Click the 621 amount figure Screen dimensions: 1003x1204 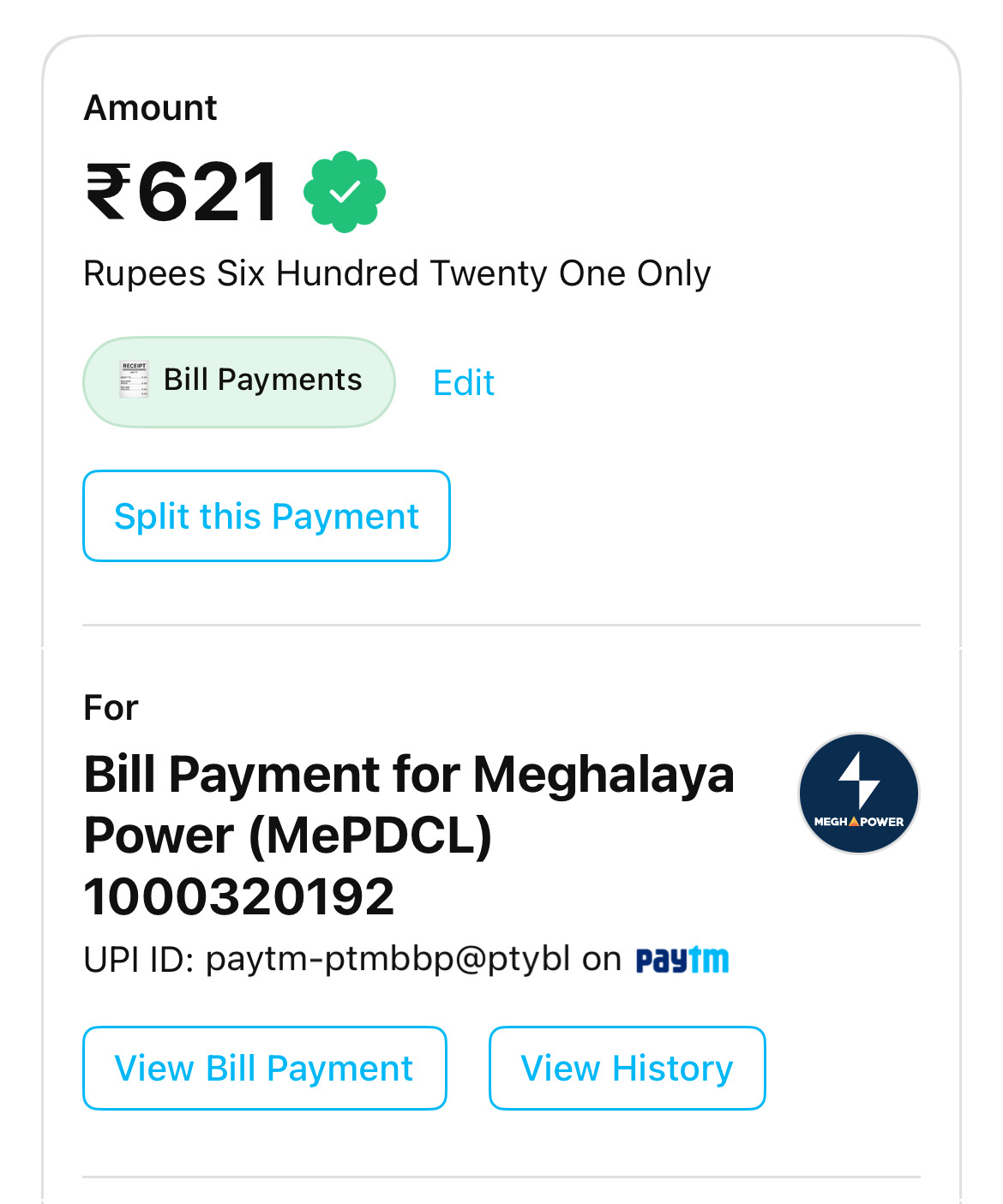coord(208,192)
